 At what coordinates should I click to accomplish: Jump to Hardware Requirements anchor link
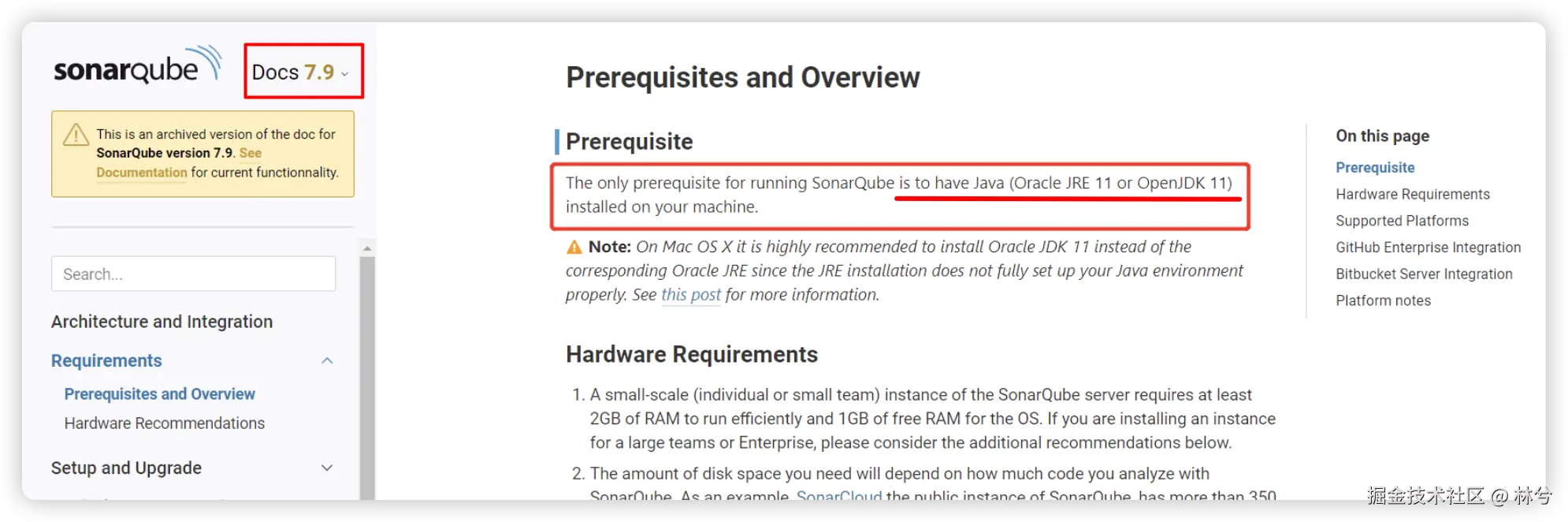point(1412,194)
